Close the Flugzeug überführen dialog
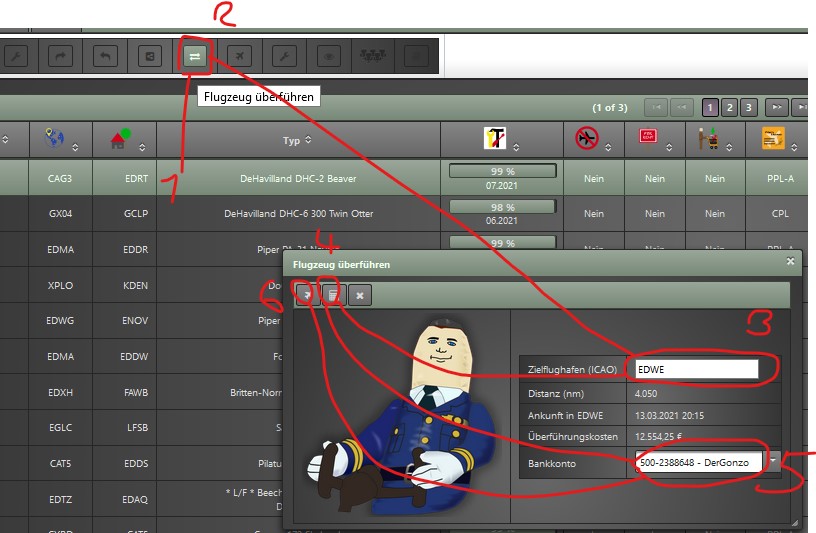The height and width of the screenshot is (533, 816). click(x=790, y=262)
